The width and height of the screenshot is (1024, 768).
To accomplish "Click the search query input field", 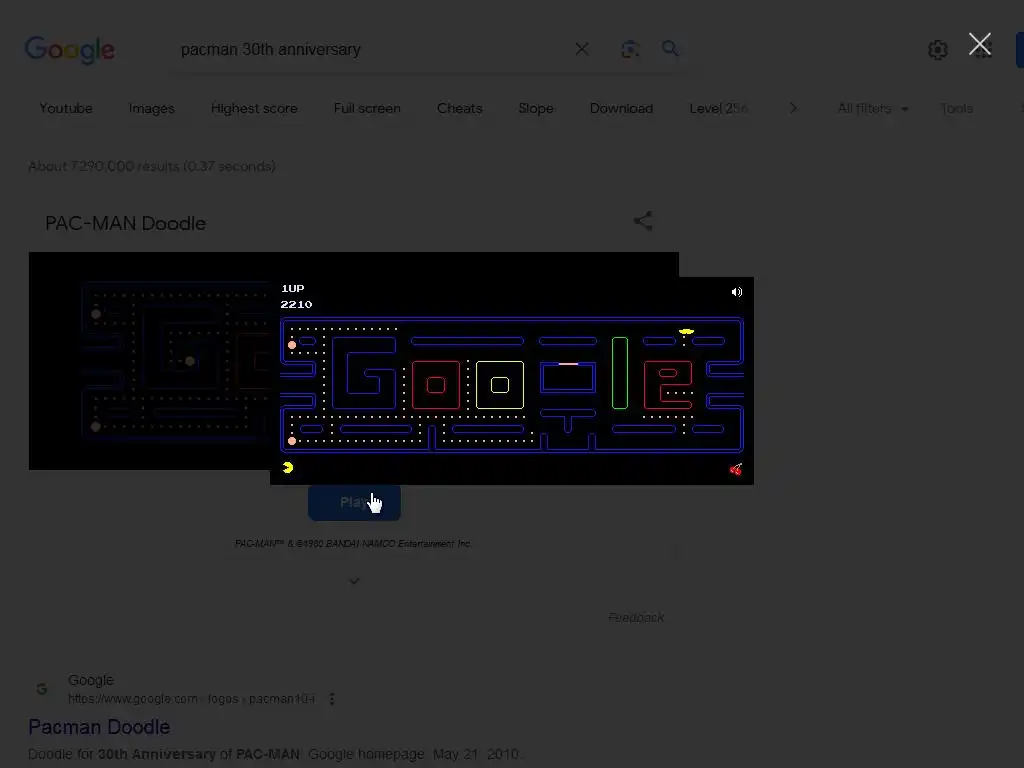I will point(372,50).
